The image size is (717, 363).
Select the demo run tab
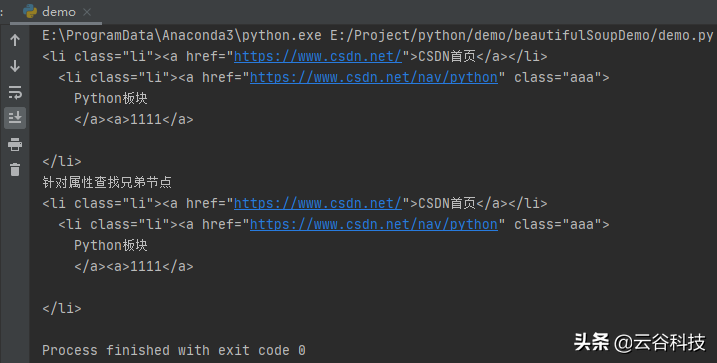[56, 12]
